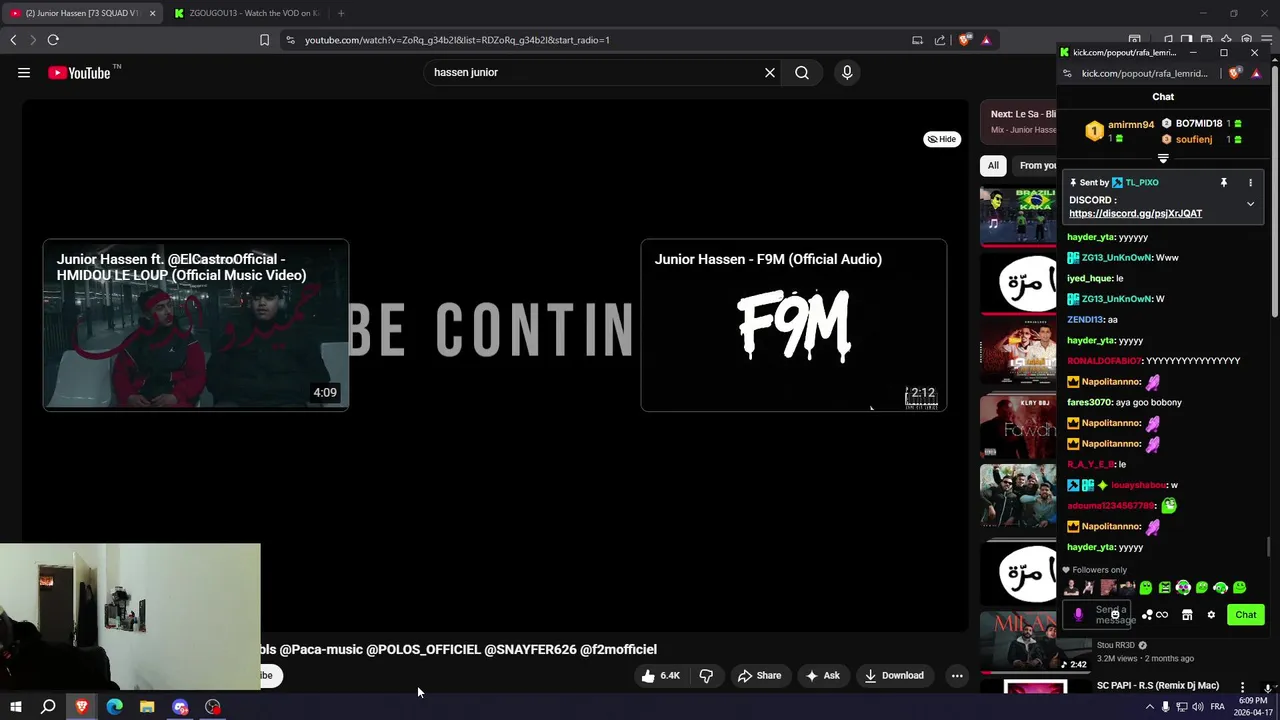Open the Kick chat shop icon

1187,615
